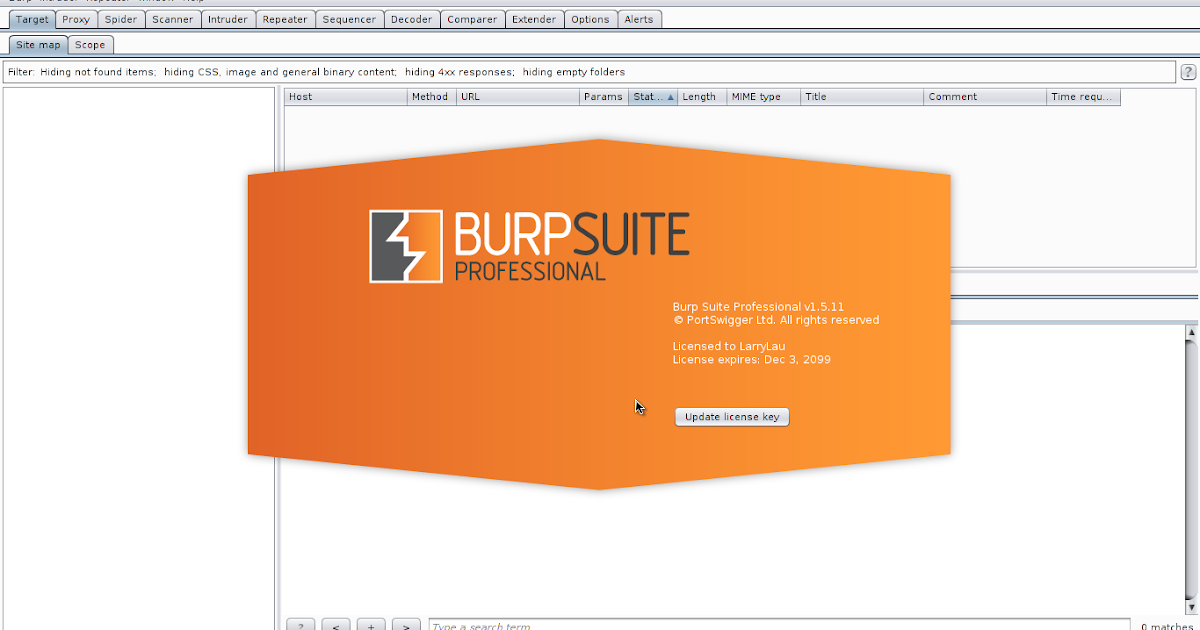Select the Comparer tab

coord(472,19)
